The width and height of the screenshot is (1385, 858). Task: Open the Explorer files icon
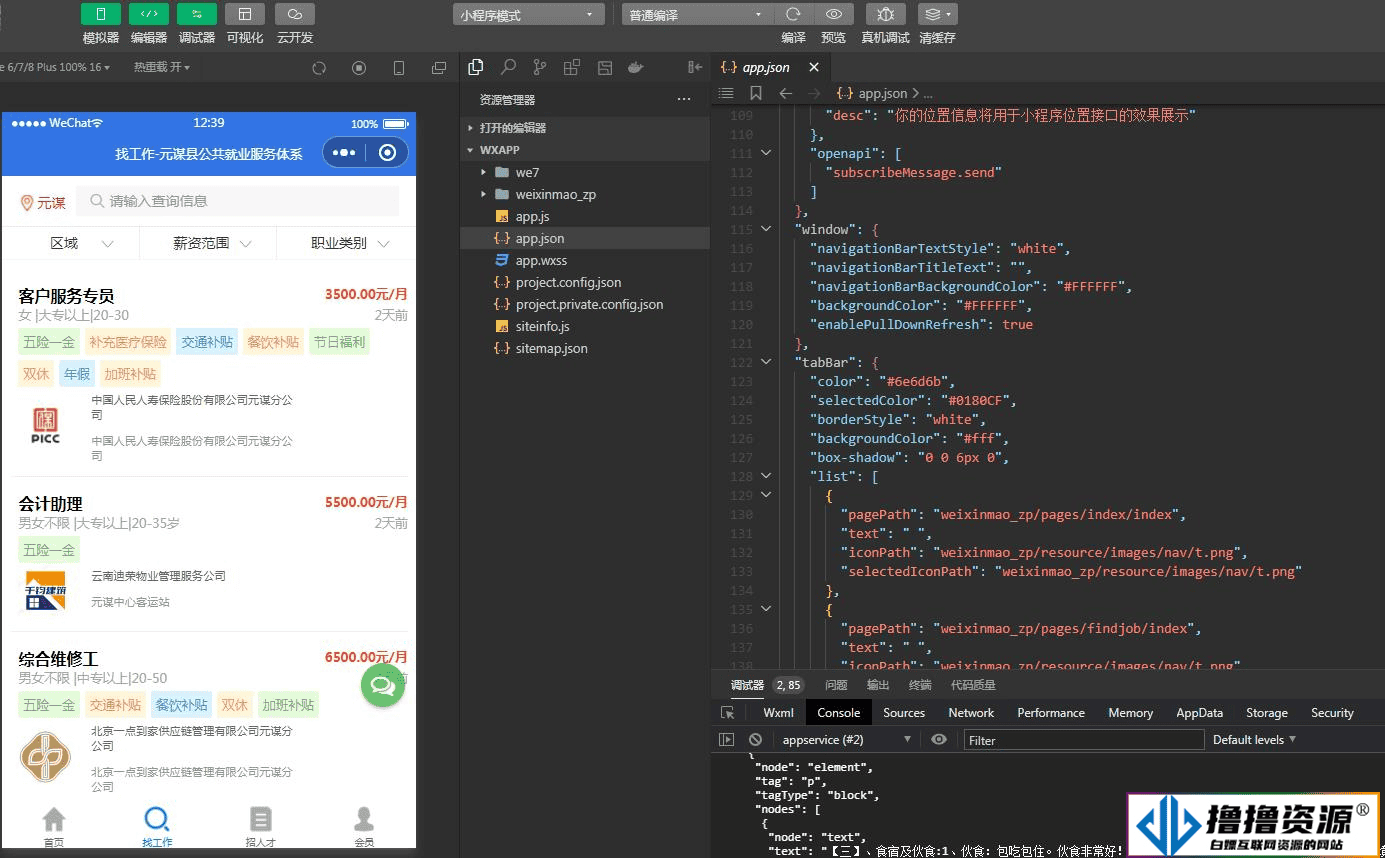pyautogui.click(x=476, y=67)
